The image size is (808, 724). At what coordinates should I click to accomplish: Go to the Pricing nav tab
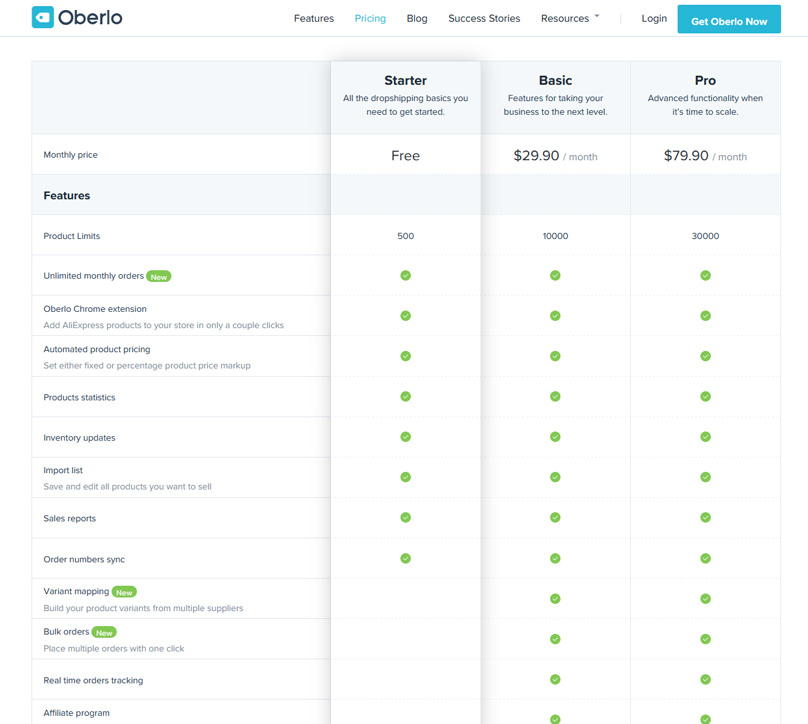click(x=370, y=19)
